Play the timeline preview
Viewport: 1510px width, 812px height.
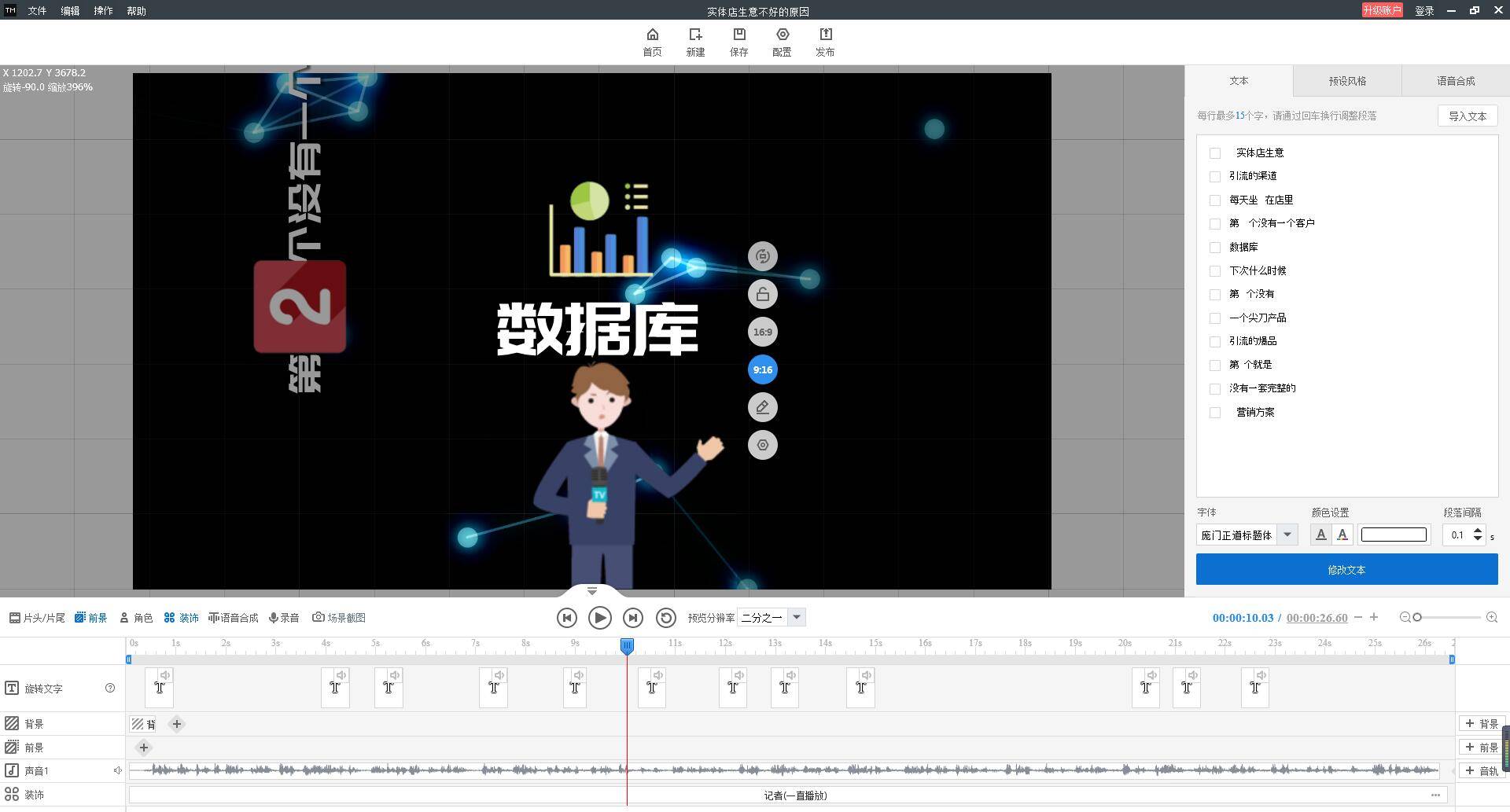(x=600, y=618)
